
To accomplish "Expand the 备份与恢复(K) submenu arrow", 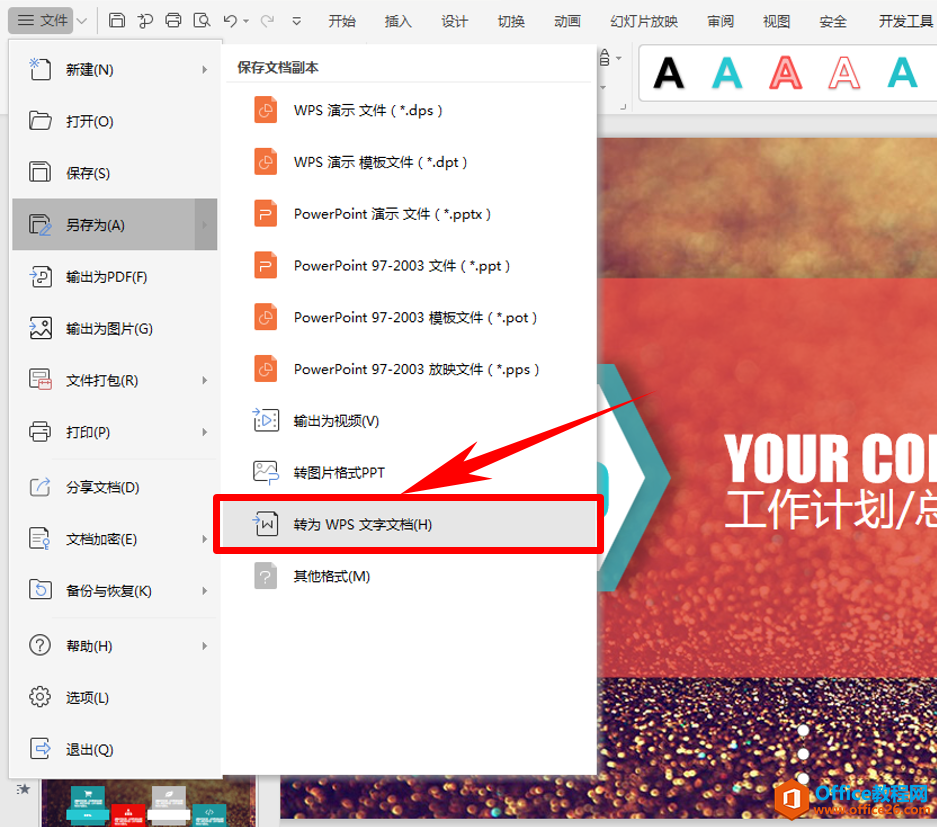I will pyautogui.click(x=204, y=590).
